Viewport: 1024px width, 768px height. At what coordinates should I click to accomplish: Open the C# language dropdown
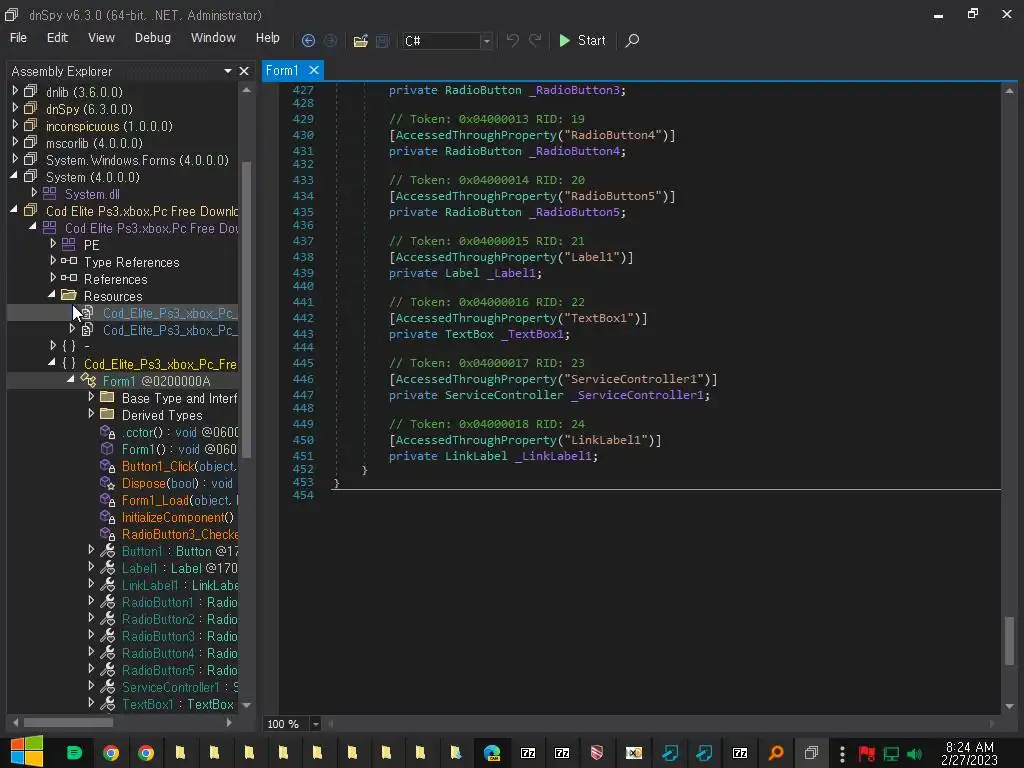tap(486, 41)
